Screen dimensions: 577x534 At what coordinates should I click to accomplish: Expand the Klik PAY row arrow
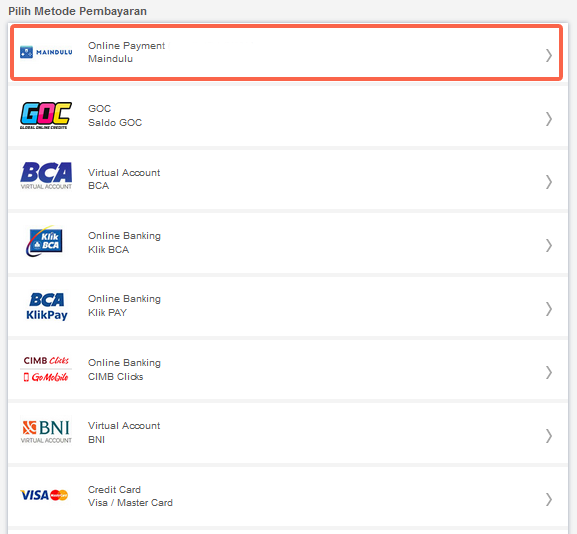(x=549, y=309)
